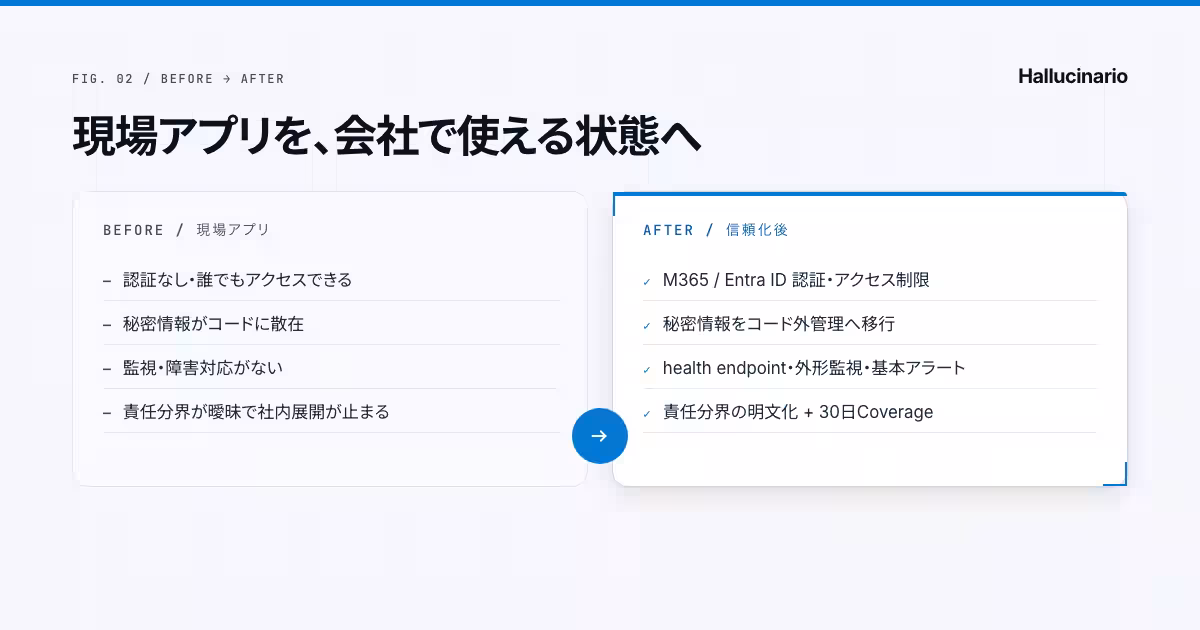1200x630 pixels.
Task: Click the dash bullet beside '秘密情報がコードに散在'
Action: [x=107, y=325]
